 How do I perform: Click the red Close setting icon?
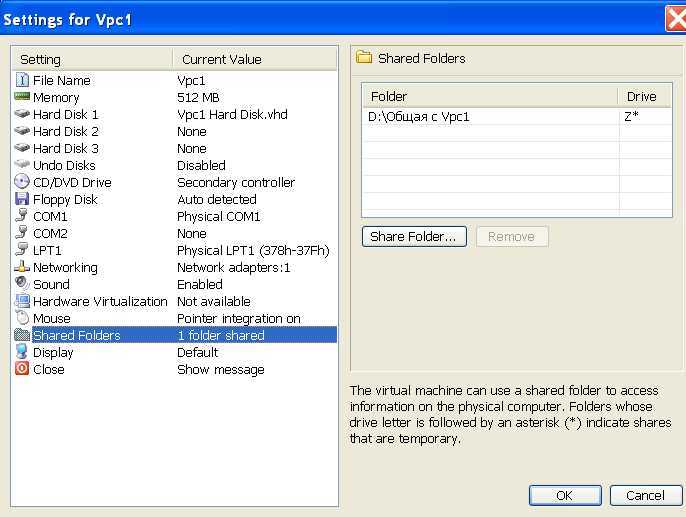click(22, 369)
